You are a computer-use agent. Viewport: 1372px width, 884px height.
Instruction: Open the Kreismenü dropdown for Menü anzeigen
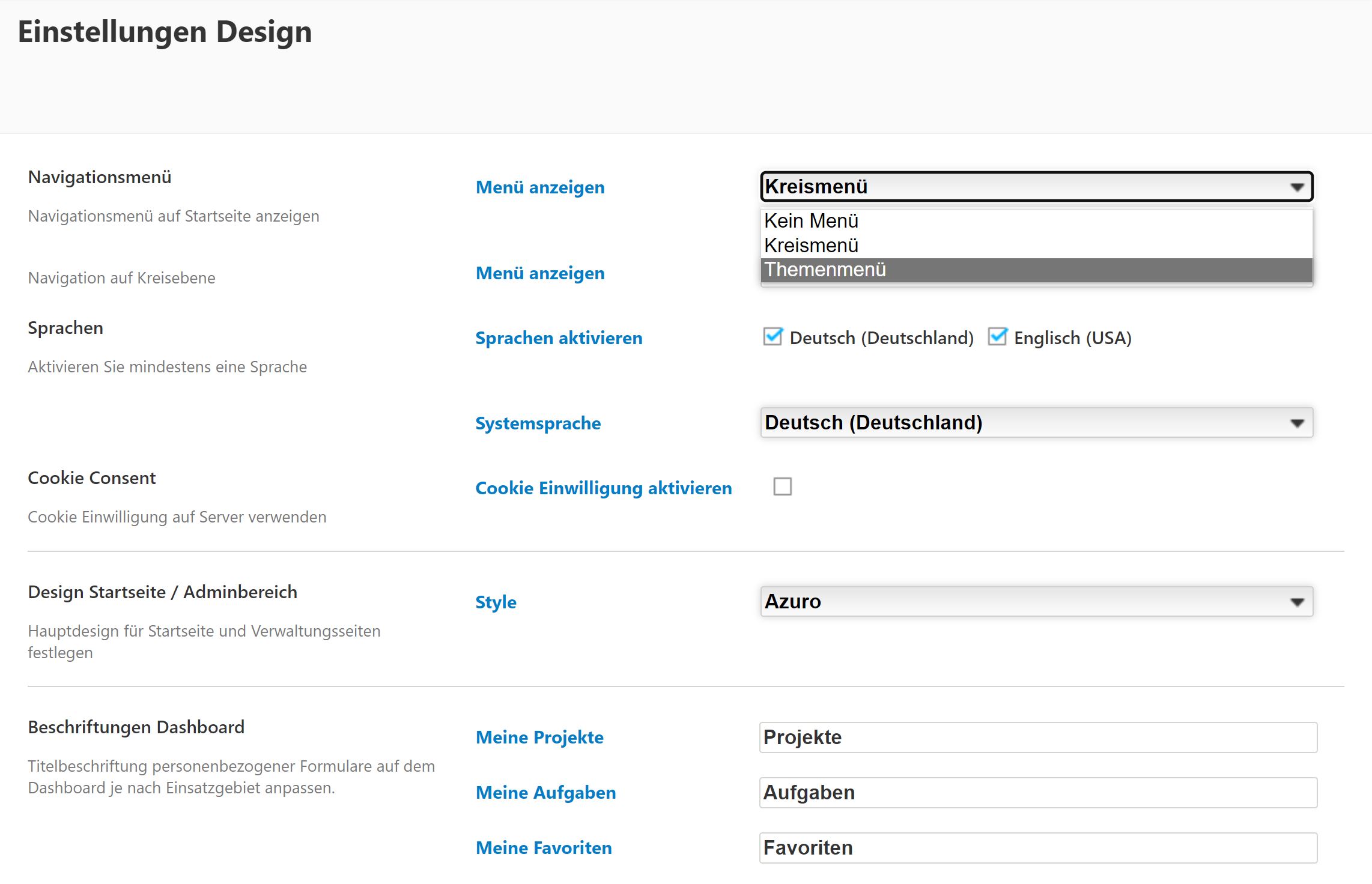tap(1036, 187)
